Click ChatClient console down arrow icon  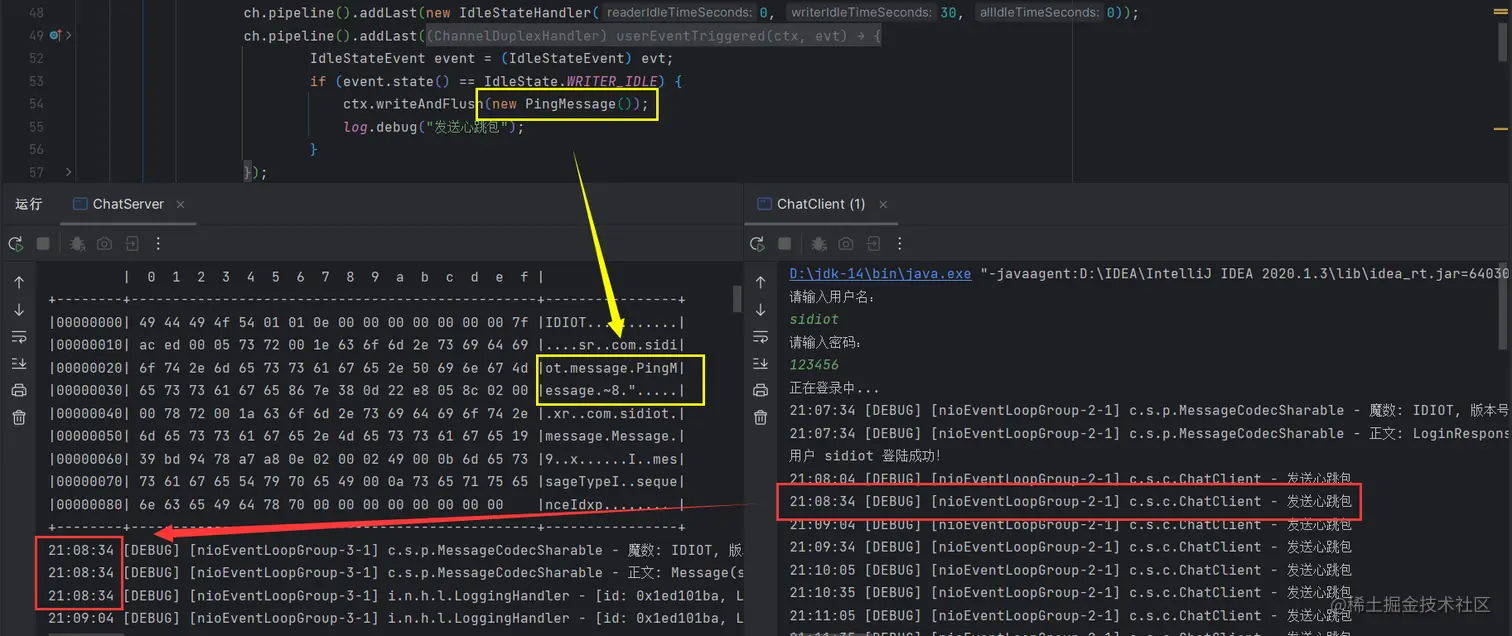[x=760, y=310]
